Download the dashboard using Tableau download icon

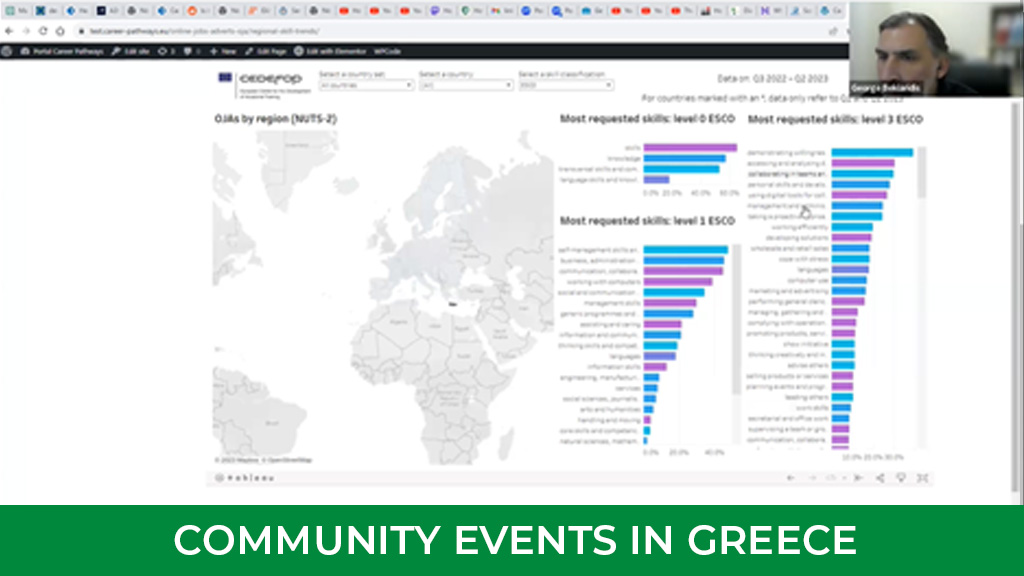903,478
